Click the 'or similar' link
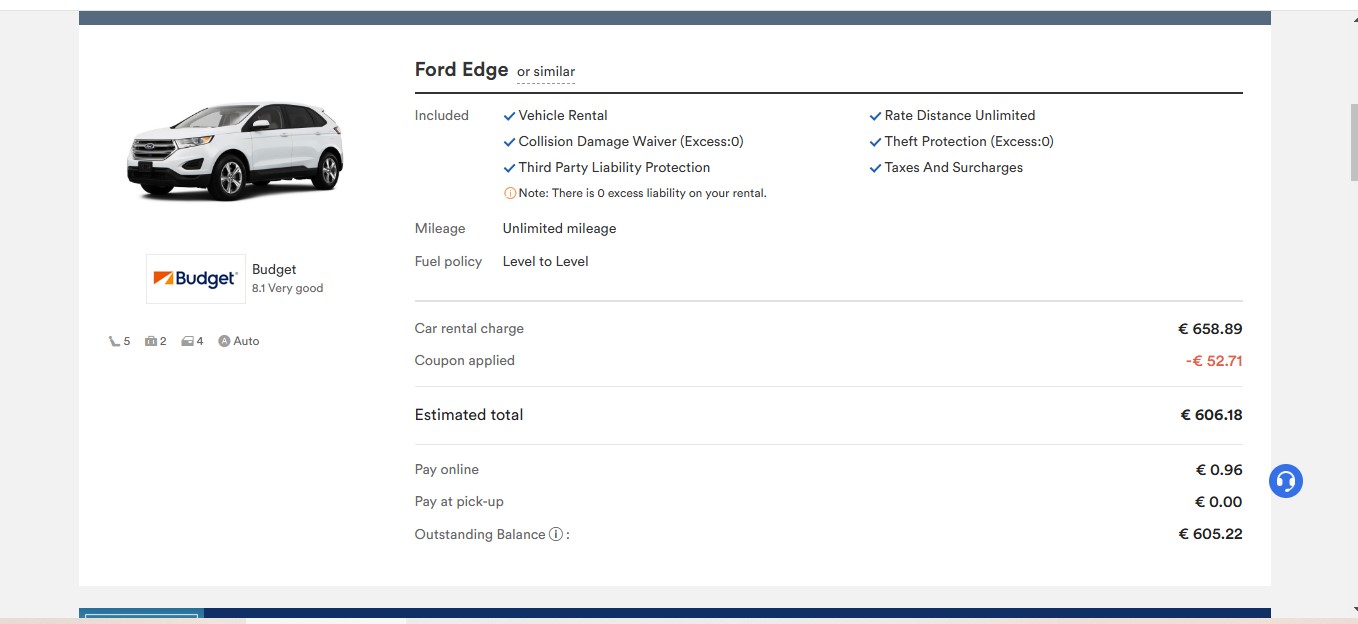Viewport: 1358px width, 624px height. pos(545,72)
